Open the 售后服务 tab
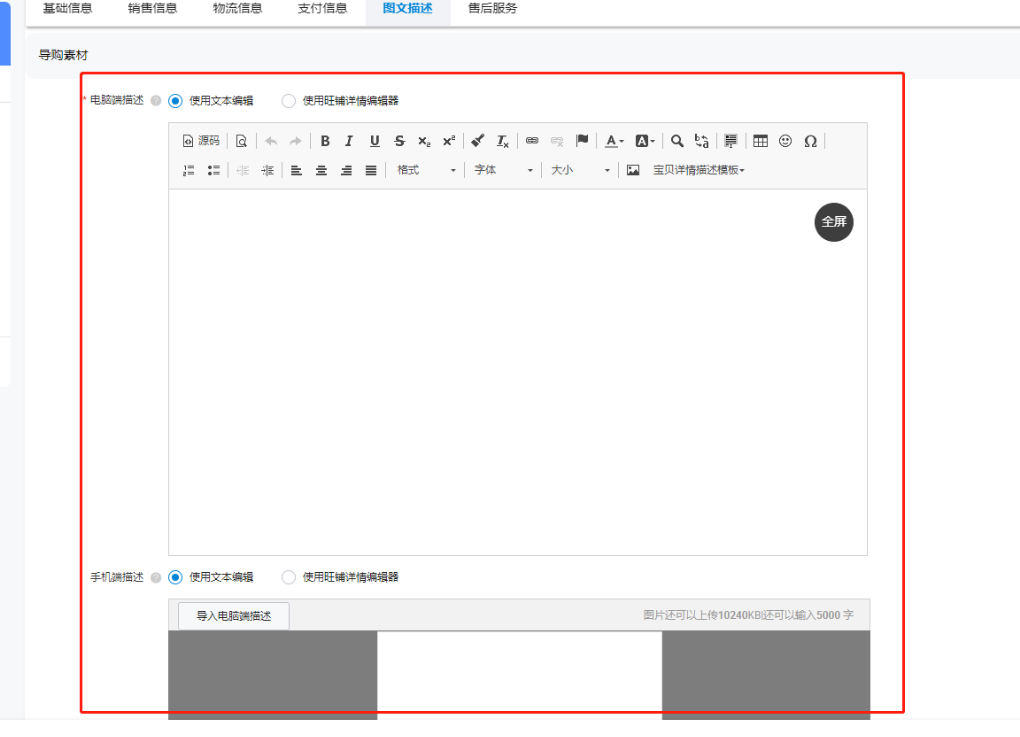This screenshot has width=1020, height=737. (492, 9)
